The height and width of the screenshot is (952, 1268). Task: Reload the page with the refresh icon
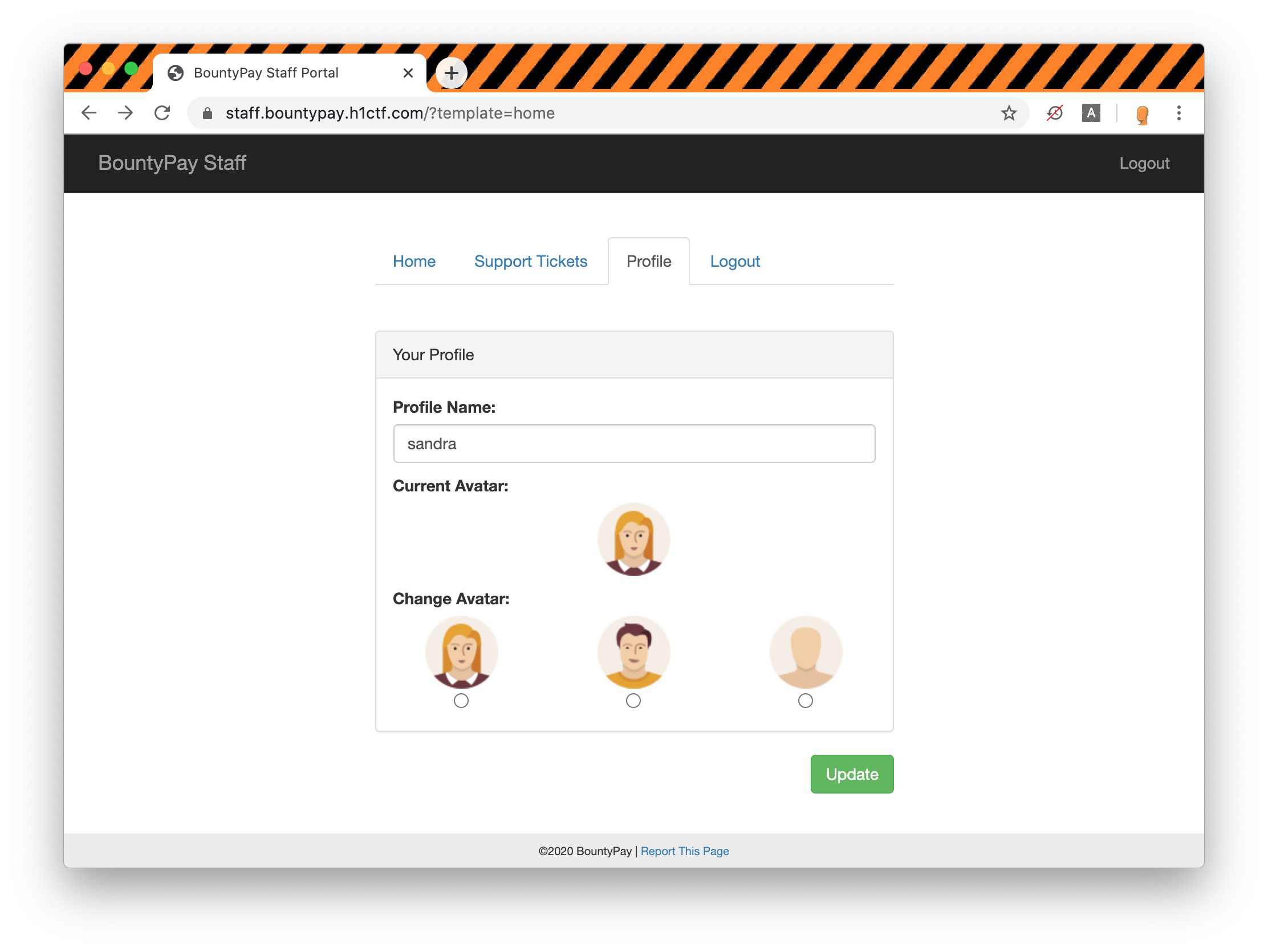[x=162, y=113]
